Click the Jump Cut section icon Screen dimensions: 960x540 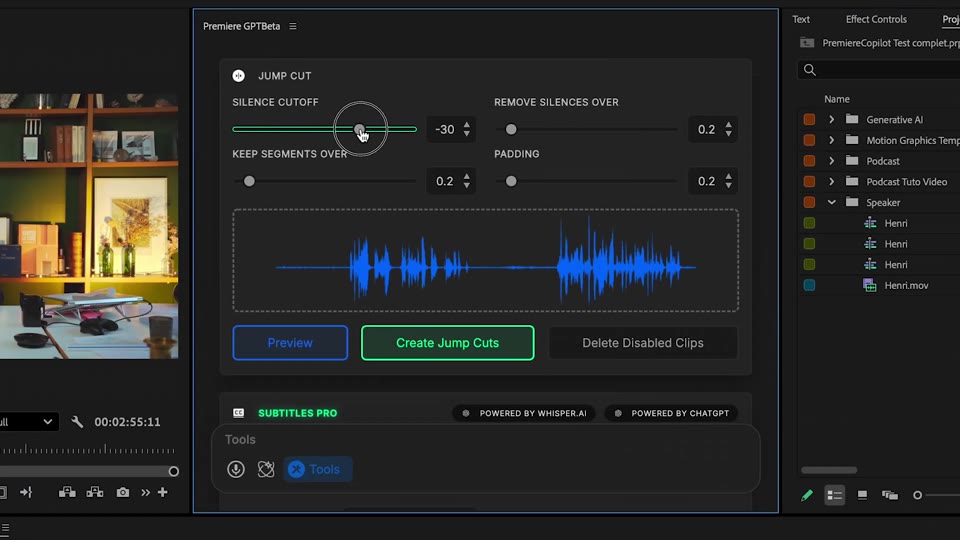click(238, 75)
